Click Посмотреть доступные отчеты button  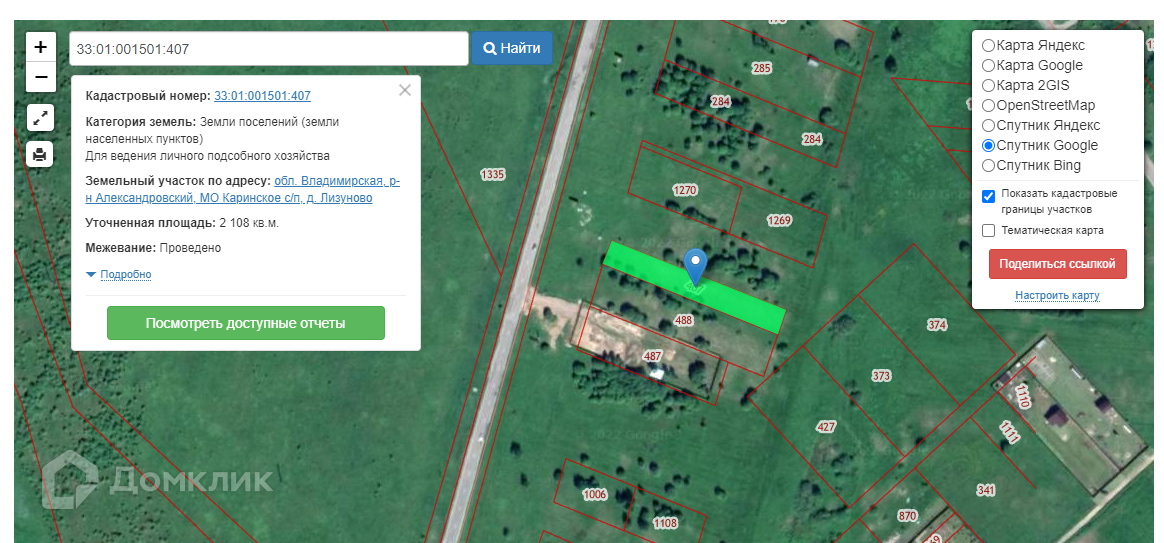[246, 323]
